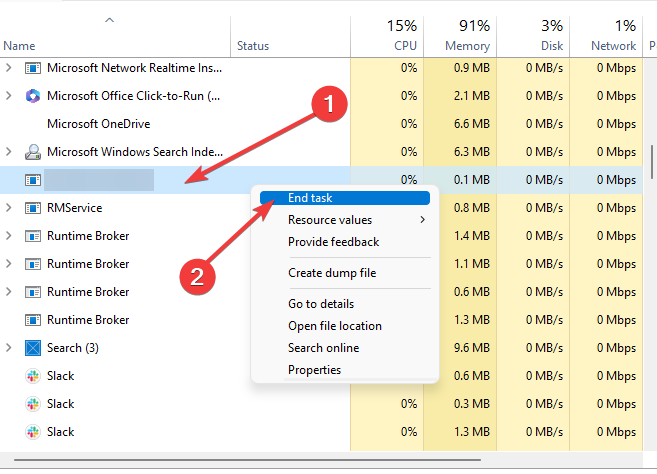This screenshot has height=474, width=657.
Task: Click the Search (3) process icon
Action: (33, 348)
